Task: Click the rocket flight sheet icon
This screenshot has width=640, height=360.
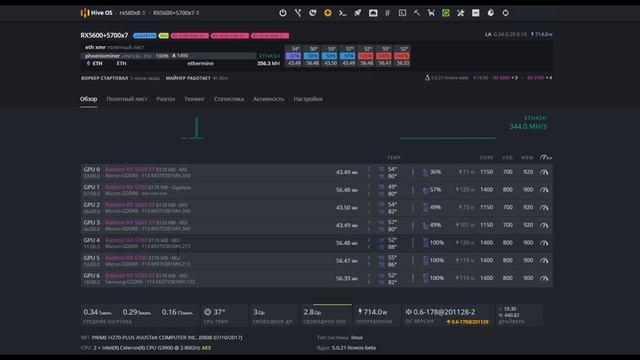Action: (x=358, y=13)
